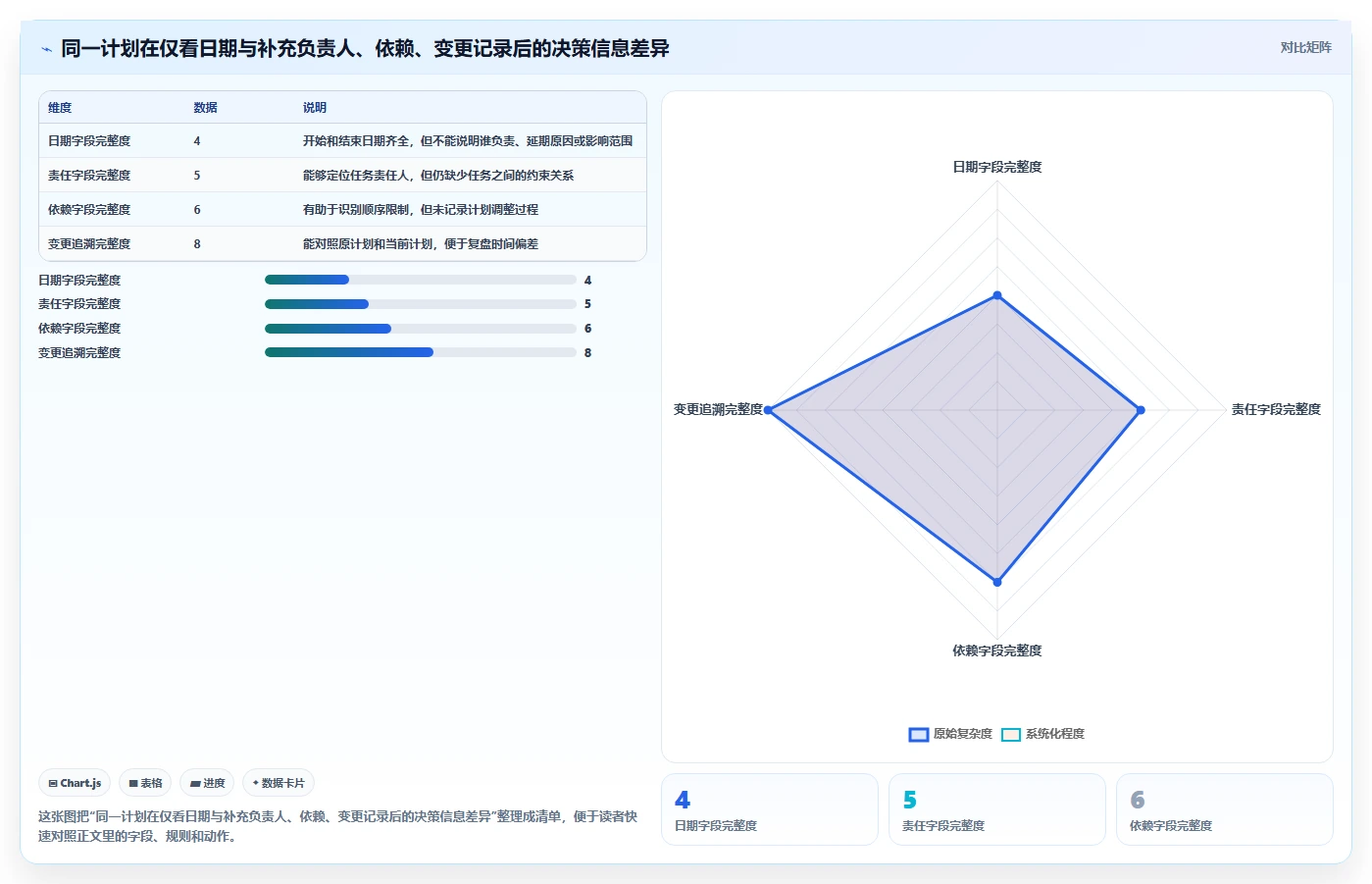Click the 数据 column header
1372x884 pixels.
205,108
